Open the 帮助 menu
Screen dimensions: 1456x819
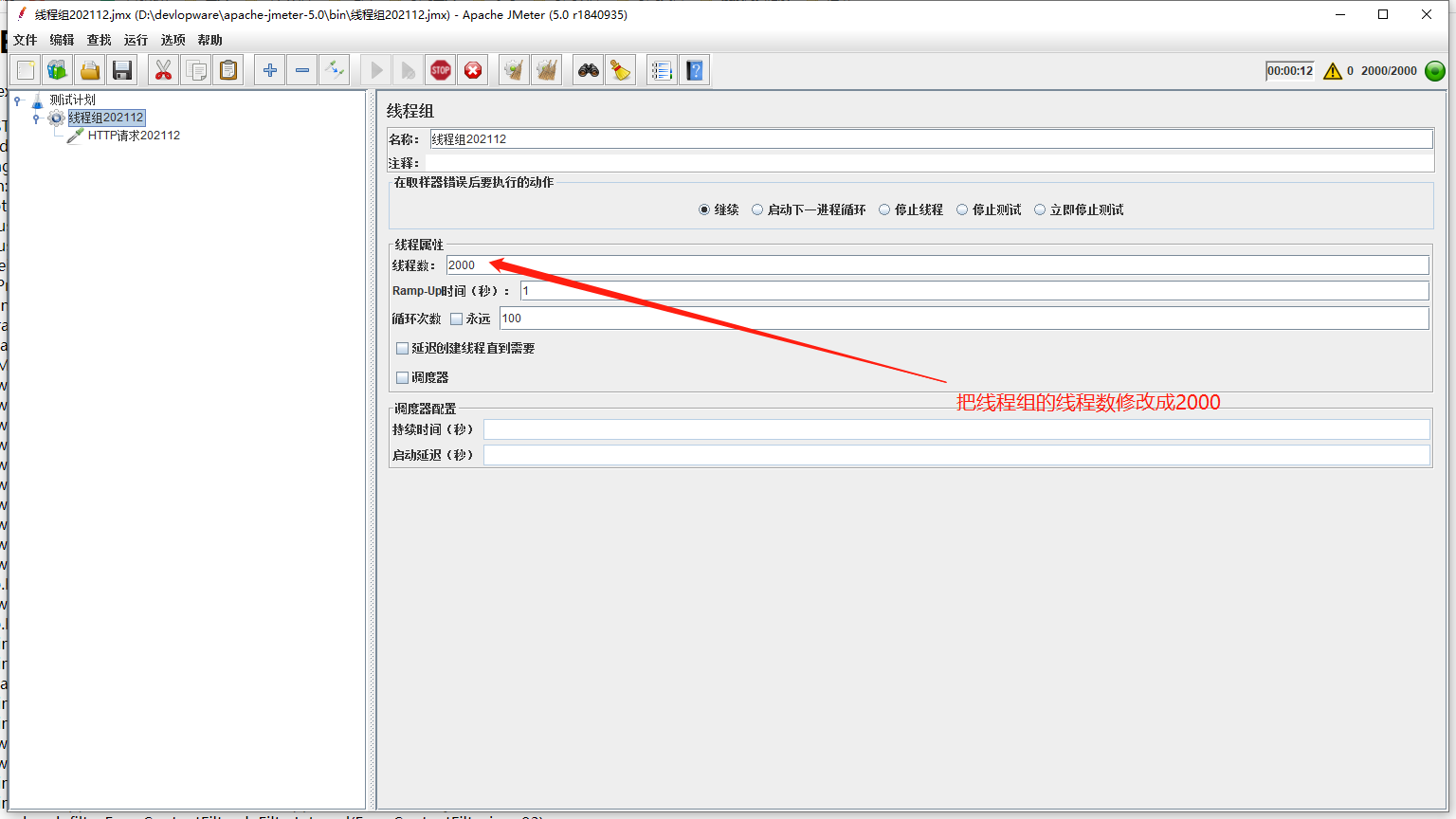(x=210, y=40)
